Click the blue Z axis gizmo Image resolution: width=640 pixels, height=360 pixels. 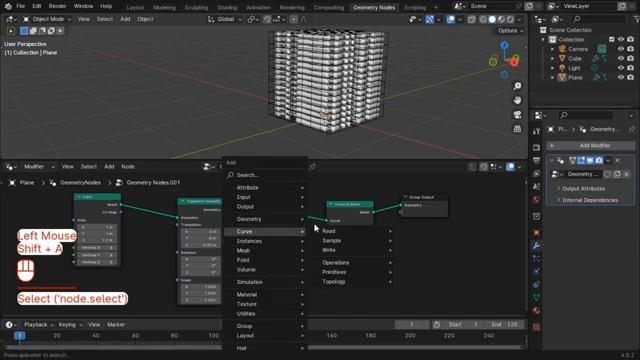505,45
